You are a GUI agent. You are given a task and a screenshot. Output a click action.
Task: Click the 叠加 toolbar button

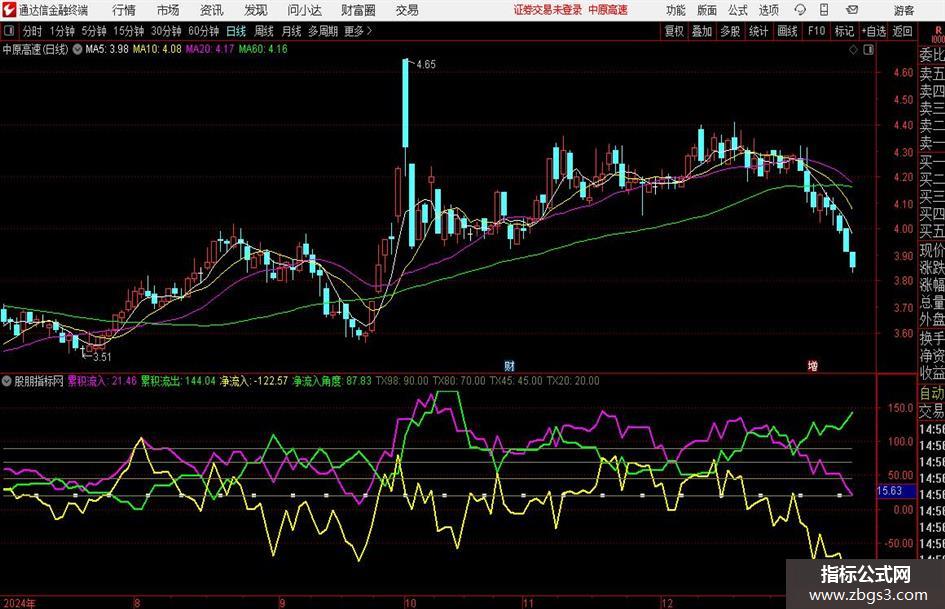702,31
